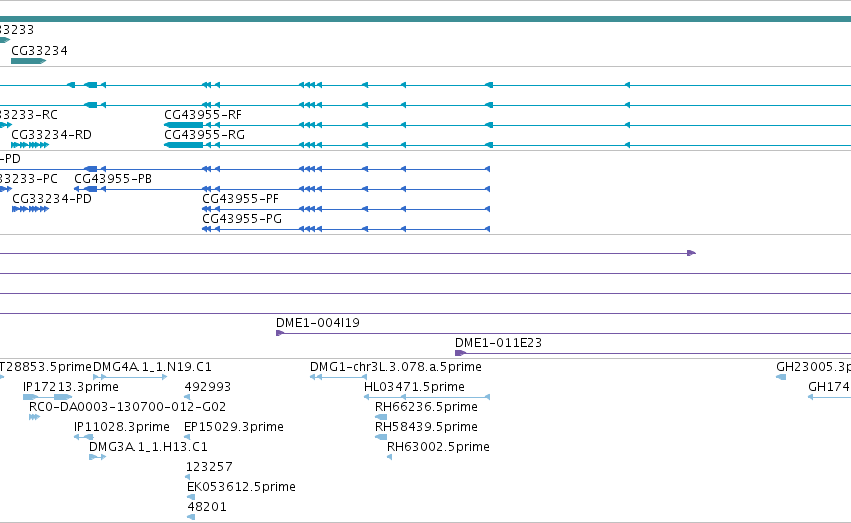Select the 123257 feature label
This screenshot has width=851, height=523.
coord(209,467)
